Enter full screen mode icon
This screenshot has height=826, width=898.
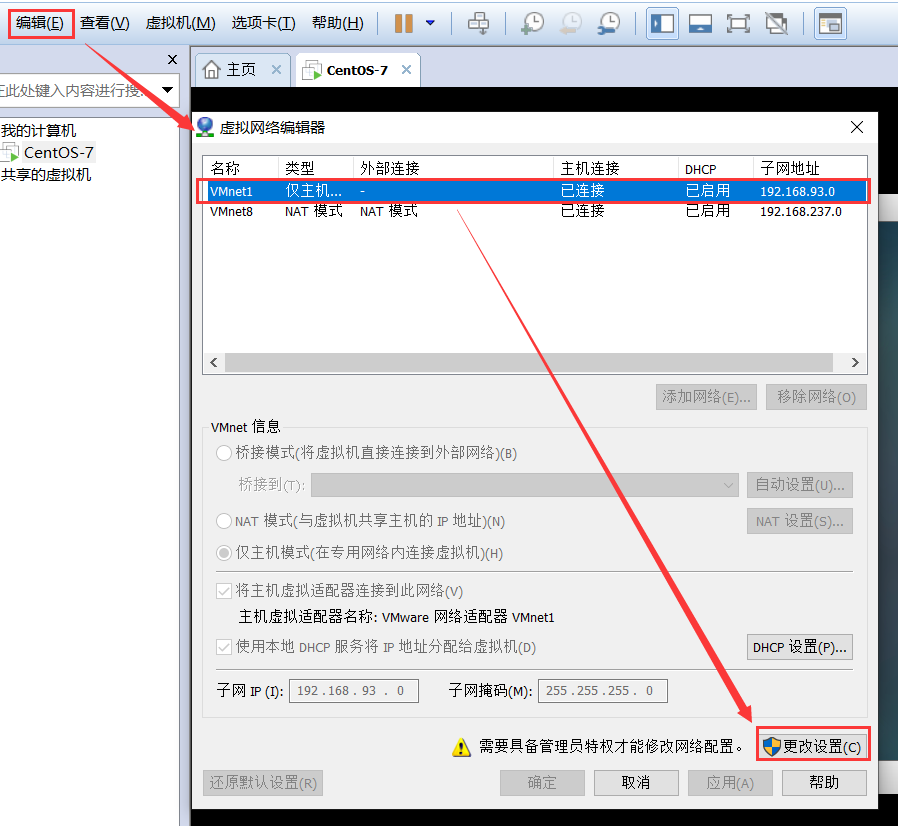(738, 23)
